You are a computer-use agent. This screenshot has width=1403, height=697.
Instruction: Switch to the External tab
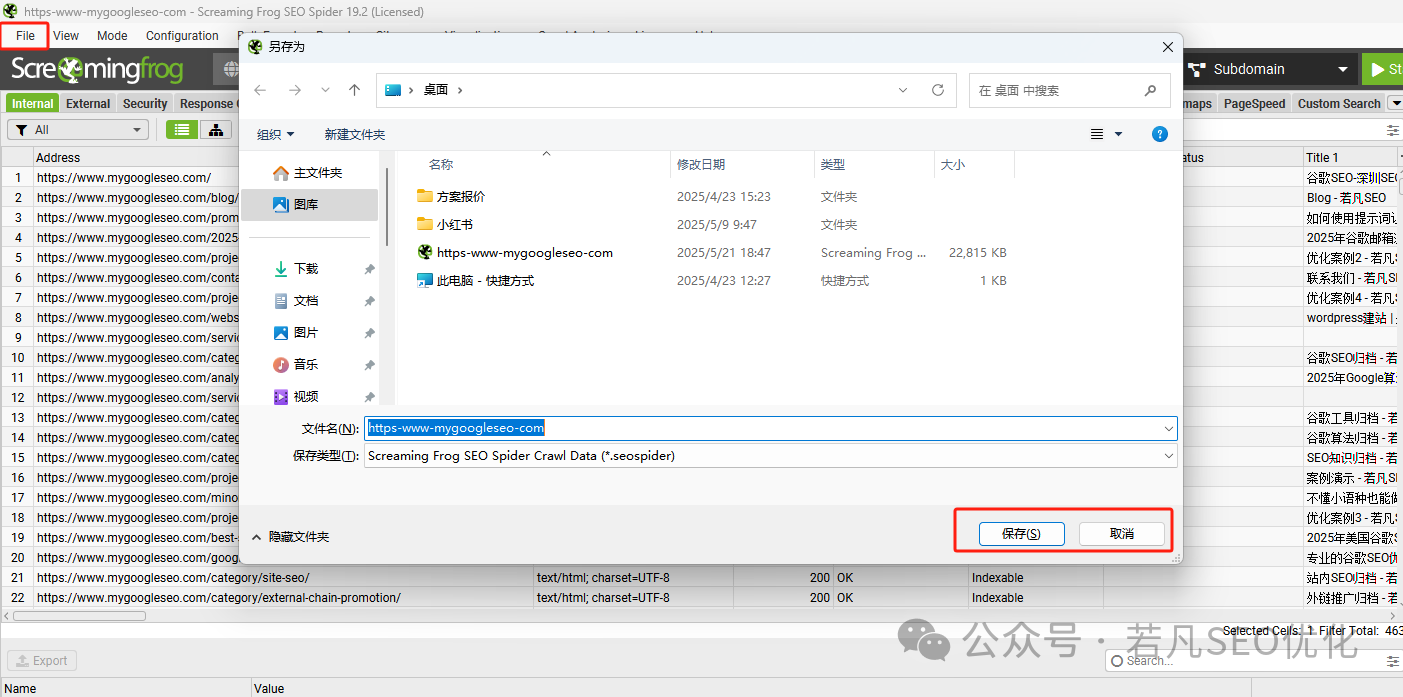point(88,104)
